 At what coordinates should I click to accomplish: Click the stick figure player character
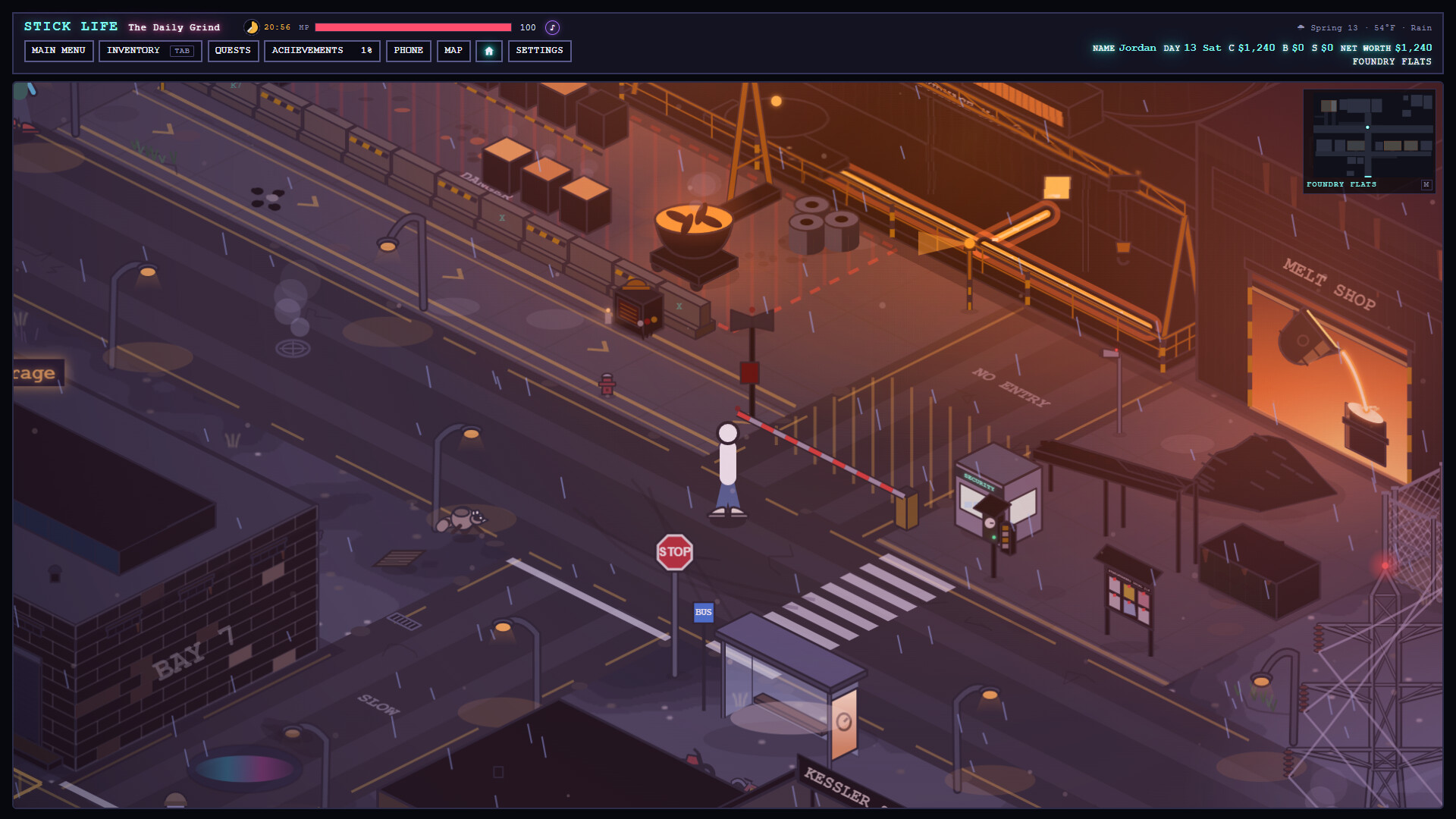point(728,472)
